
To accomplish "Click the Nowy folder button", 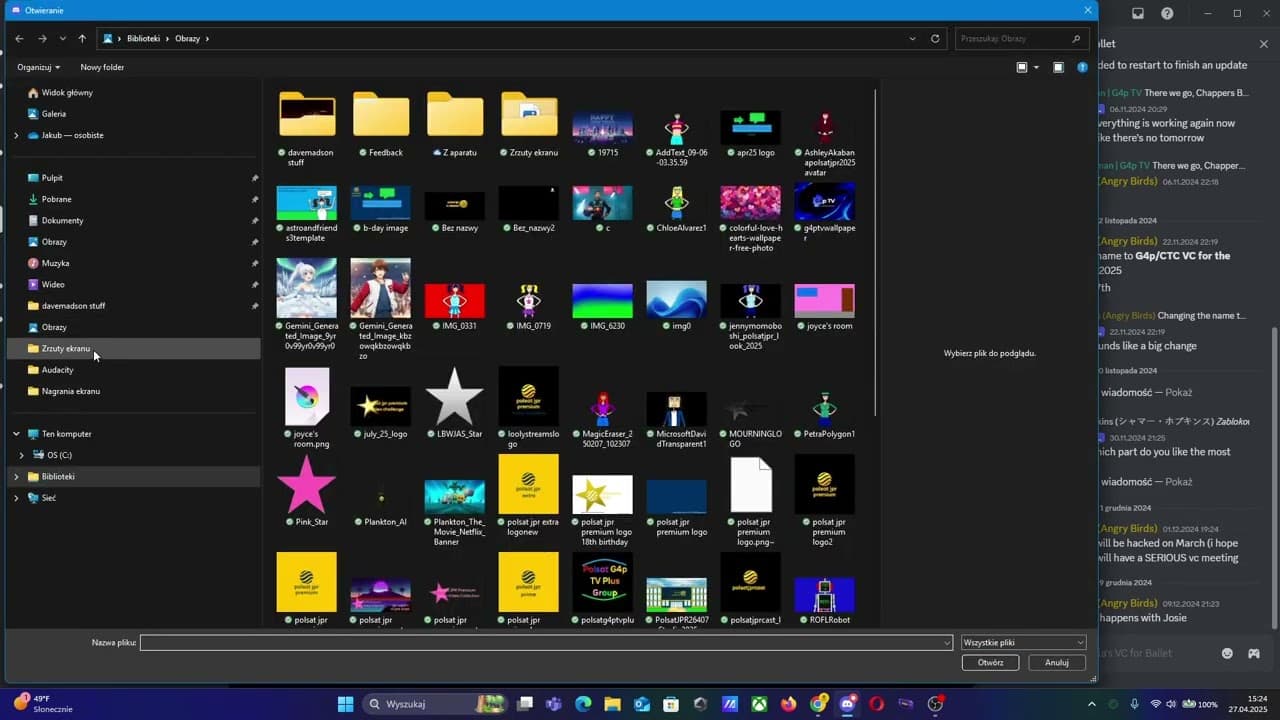I will 102,67.
